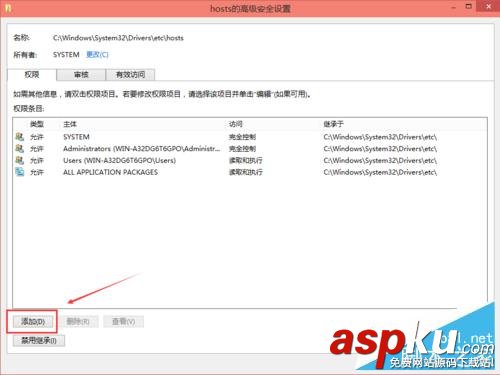Screen dimensions: 500x375
Task: Click the 更改(C) owner link
Action: tap(97, 55)
